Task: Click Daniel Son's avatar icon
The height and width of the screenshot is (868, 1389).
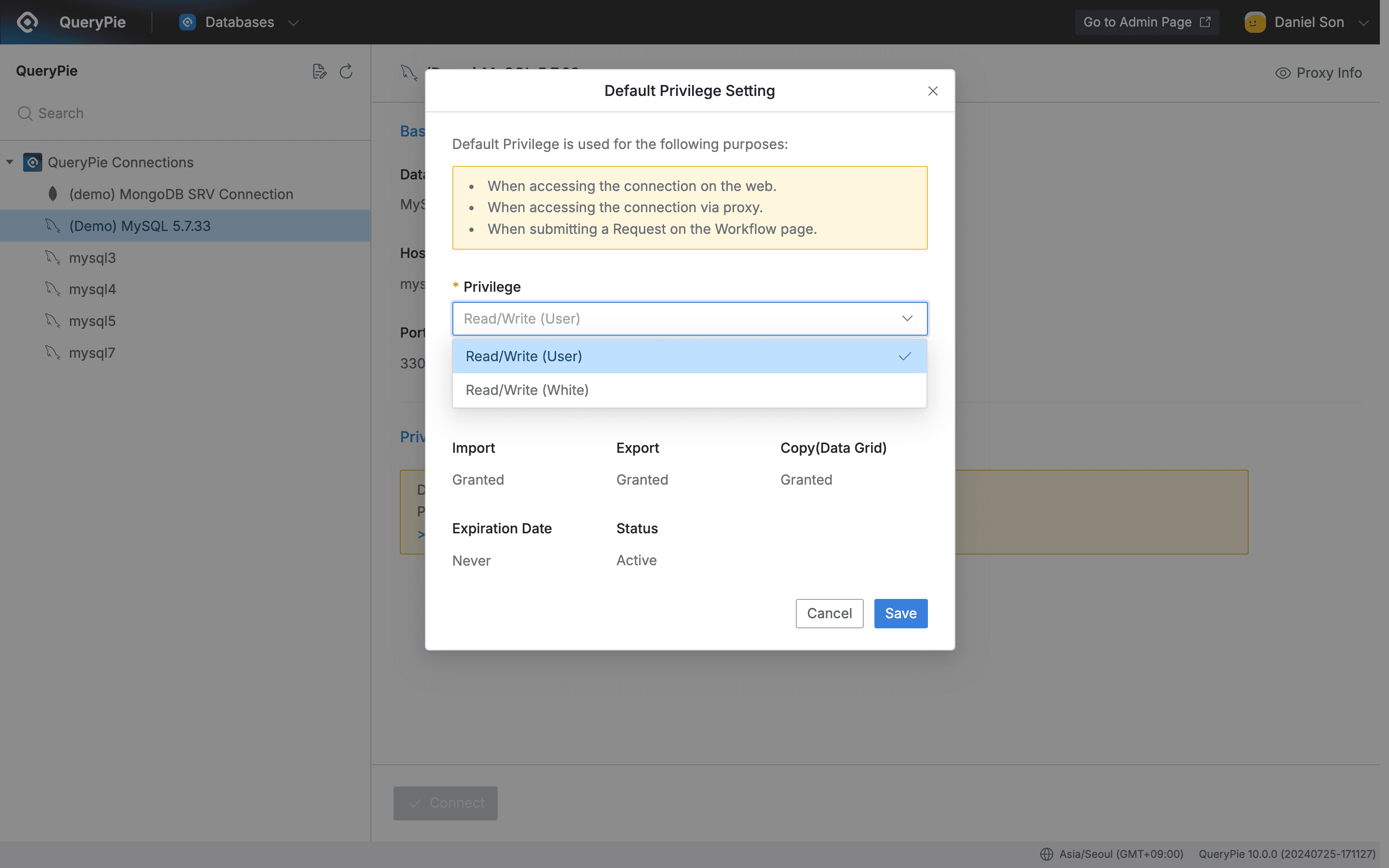Action: point(1255,22)
